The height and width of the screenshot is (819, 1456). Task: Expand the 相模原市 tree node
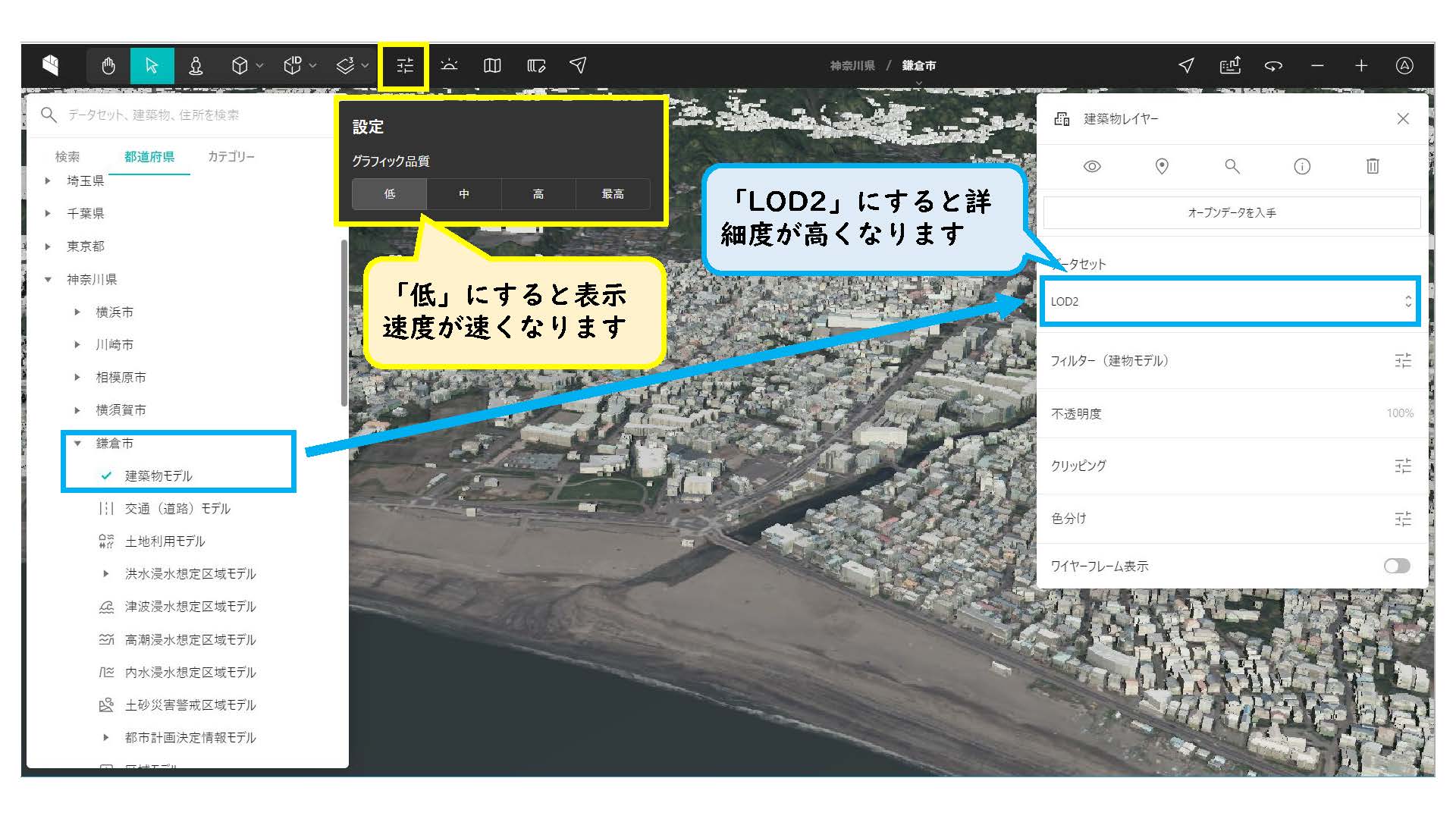77,377
